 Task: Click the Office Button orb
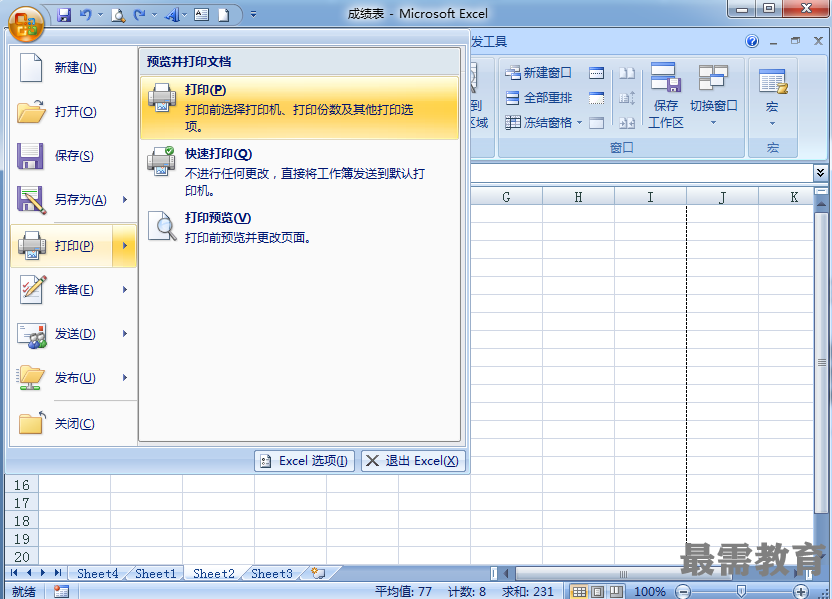pos(25,24)
